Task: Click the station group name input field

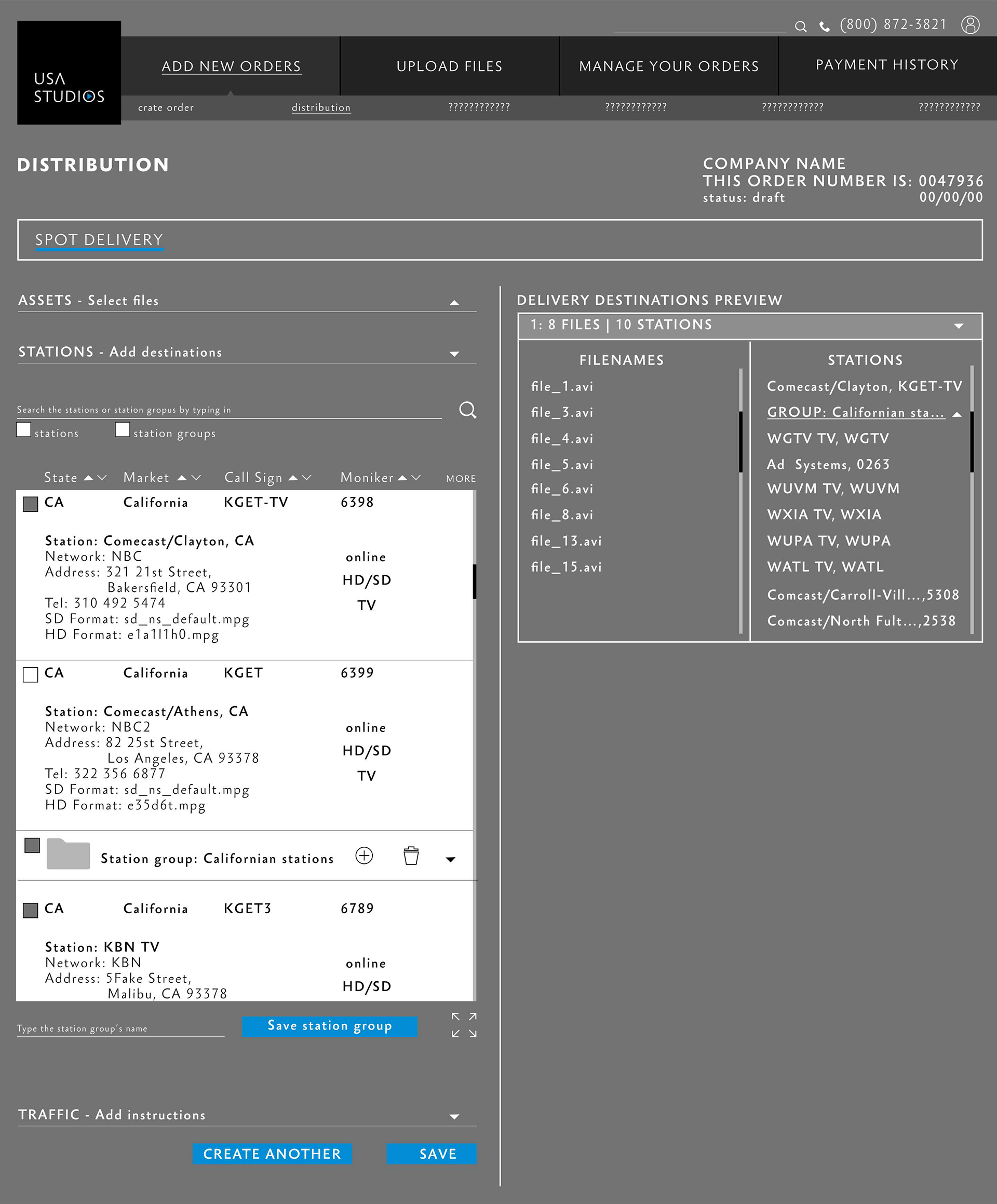Action: (x=120, y=1029)
